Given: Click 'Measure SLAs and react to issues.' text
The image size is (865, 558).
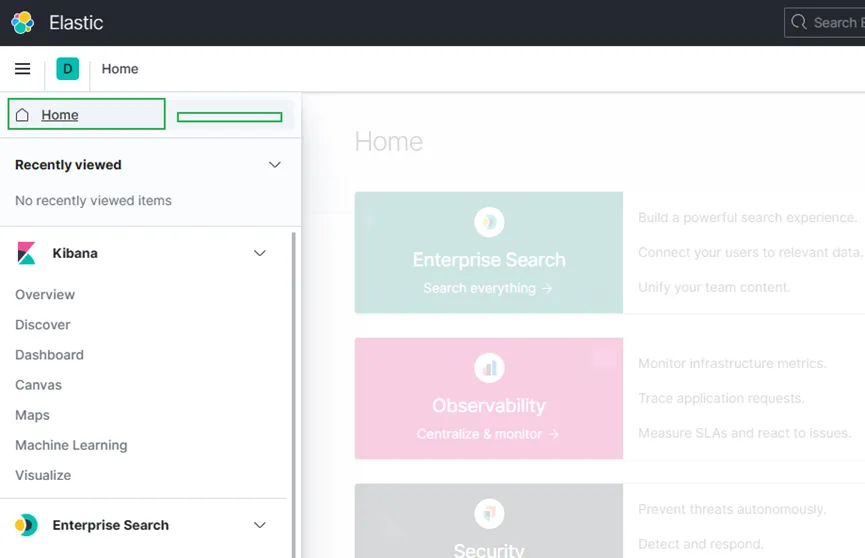Looking at the screenshot, I should (x=744, y=433).
